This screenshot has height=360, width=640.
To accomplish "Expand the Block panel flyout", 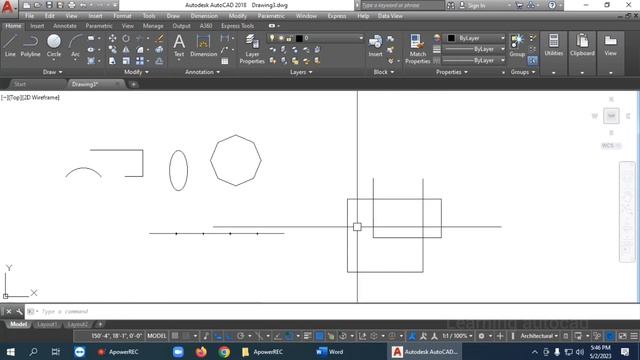I will (384, 72).
